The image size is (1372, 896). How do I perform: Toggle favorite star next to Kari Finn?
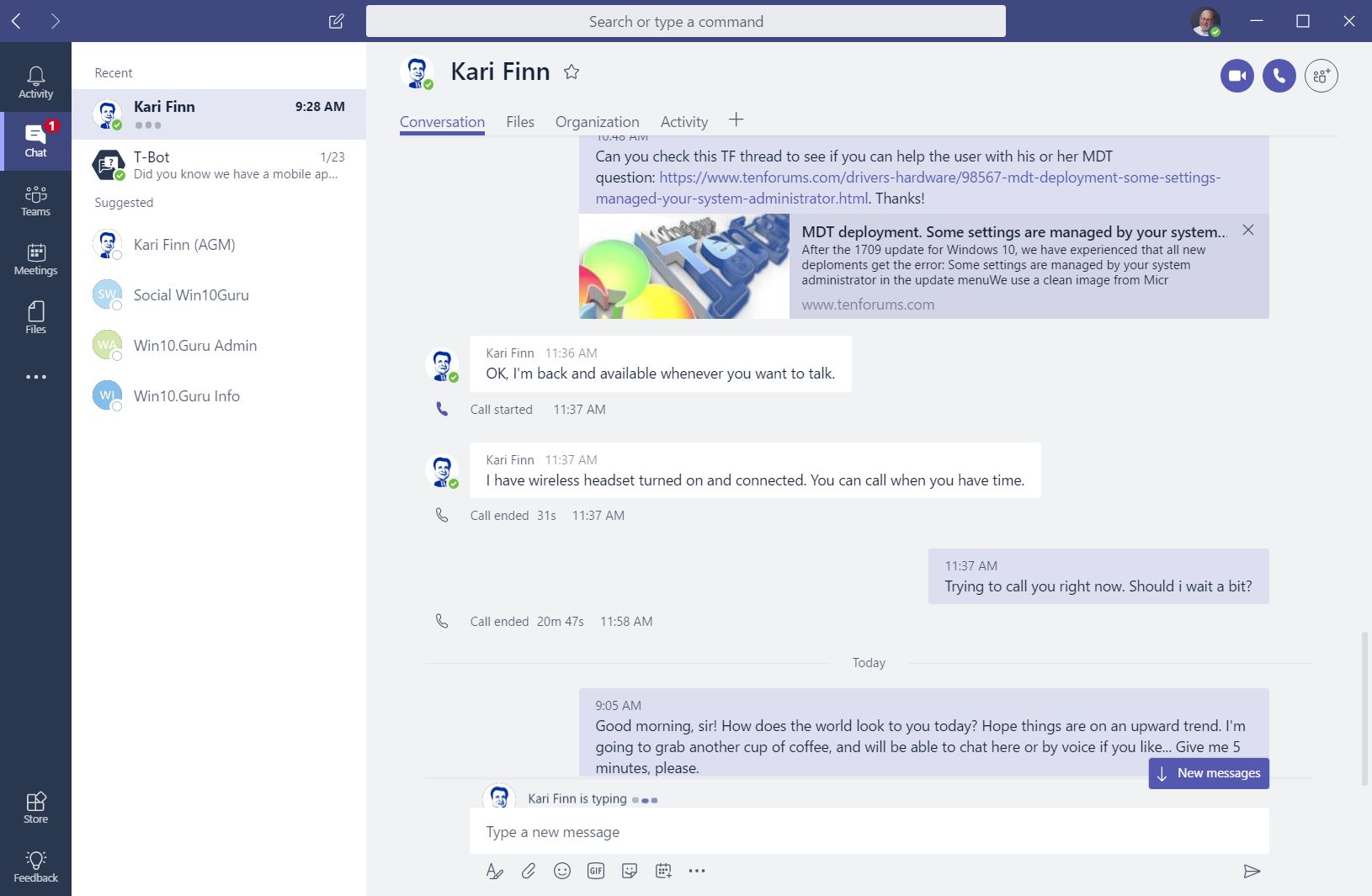tap(572, 72)
